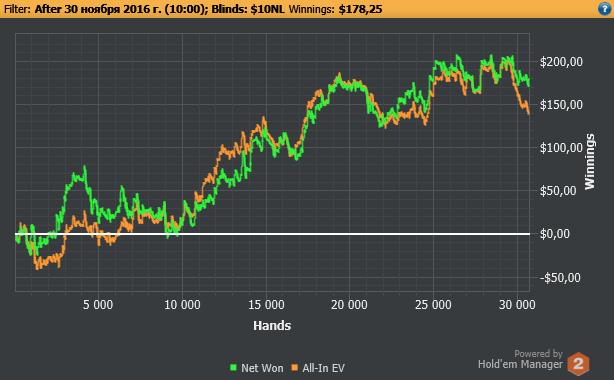Click the filter date After 30 ноября 2016
The image size is (614, 380).
click(98, 9)
